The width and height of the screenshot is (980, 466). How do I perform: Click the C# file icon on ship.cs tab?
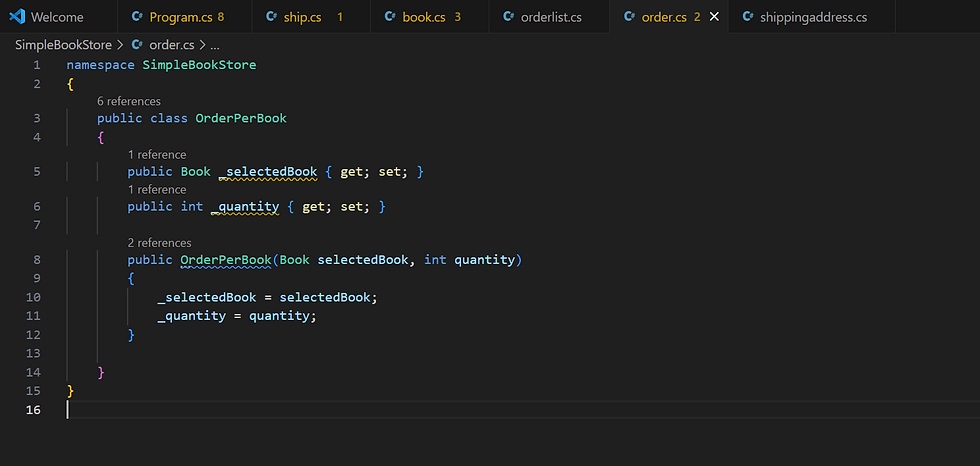273,17
